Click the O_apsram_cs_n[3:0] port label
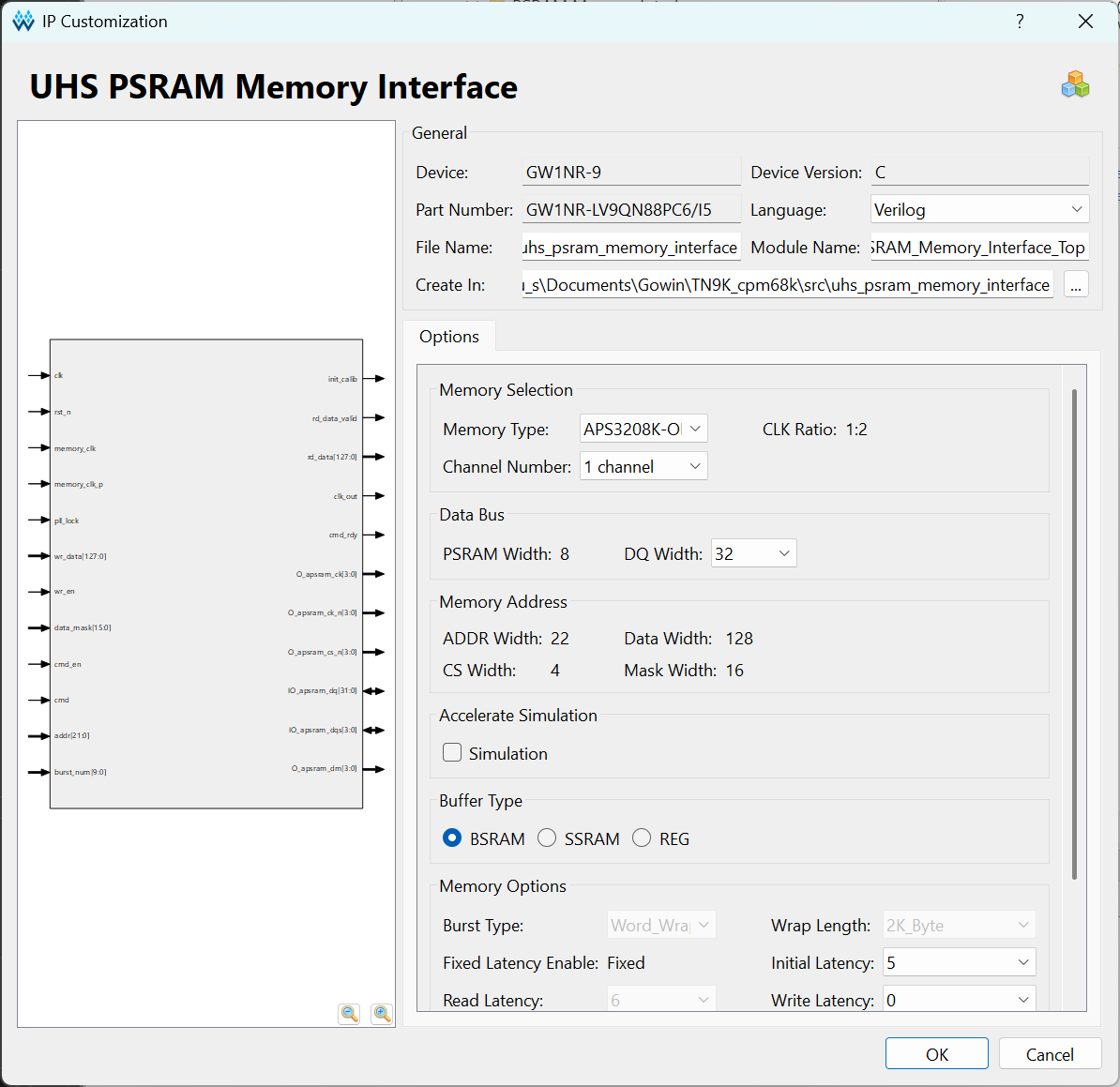This screenshot has height=1087, width=1120. coord(322,651)
